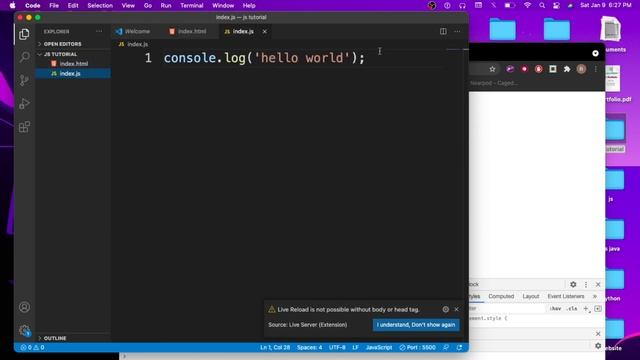The width and height of the screenshot is (640, 360).
Task: Add new style rule plus icon in DevTools
Action: [586, 309]
